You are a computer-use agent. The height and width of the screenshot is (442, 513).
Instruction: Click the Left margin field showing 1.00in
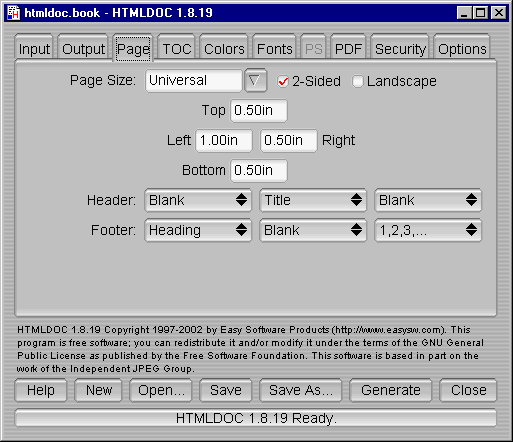(224, 141)
